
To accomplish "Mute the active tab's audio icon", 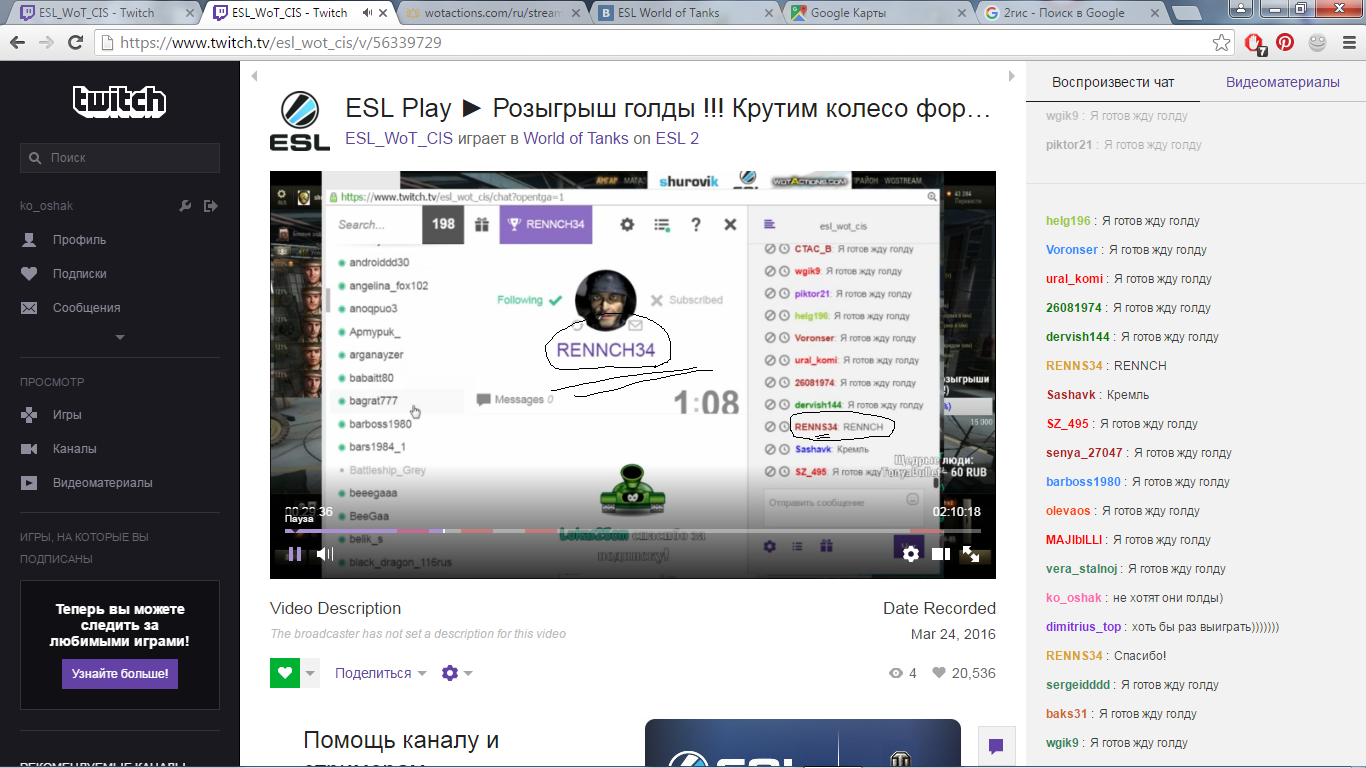I will [x=367, y=13].
